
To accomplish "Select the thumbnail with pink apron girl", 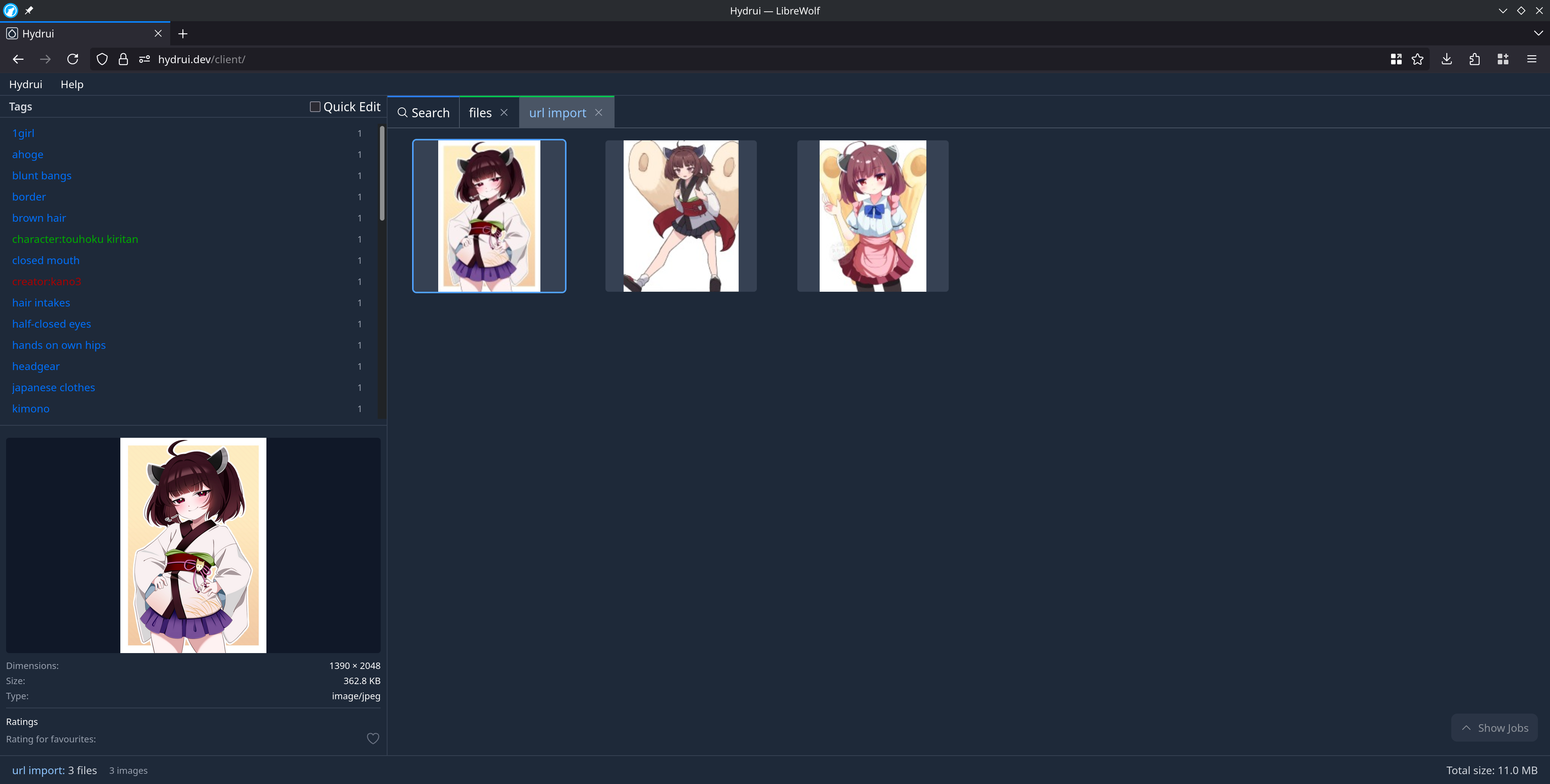I will tap(873, 216).
